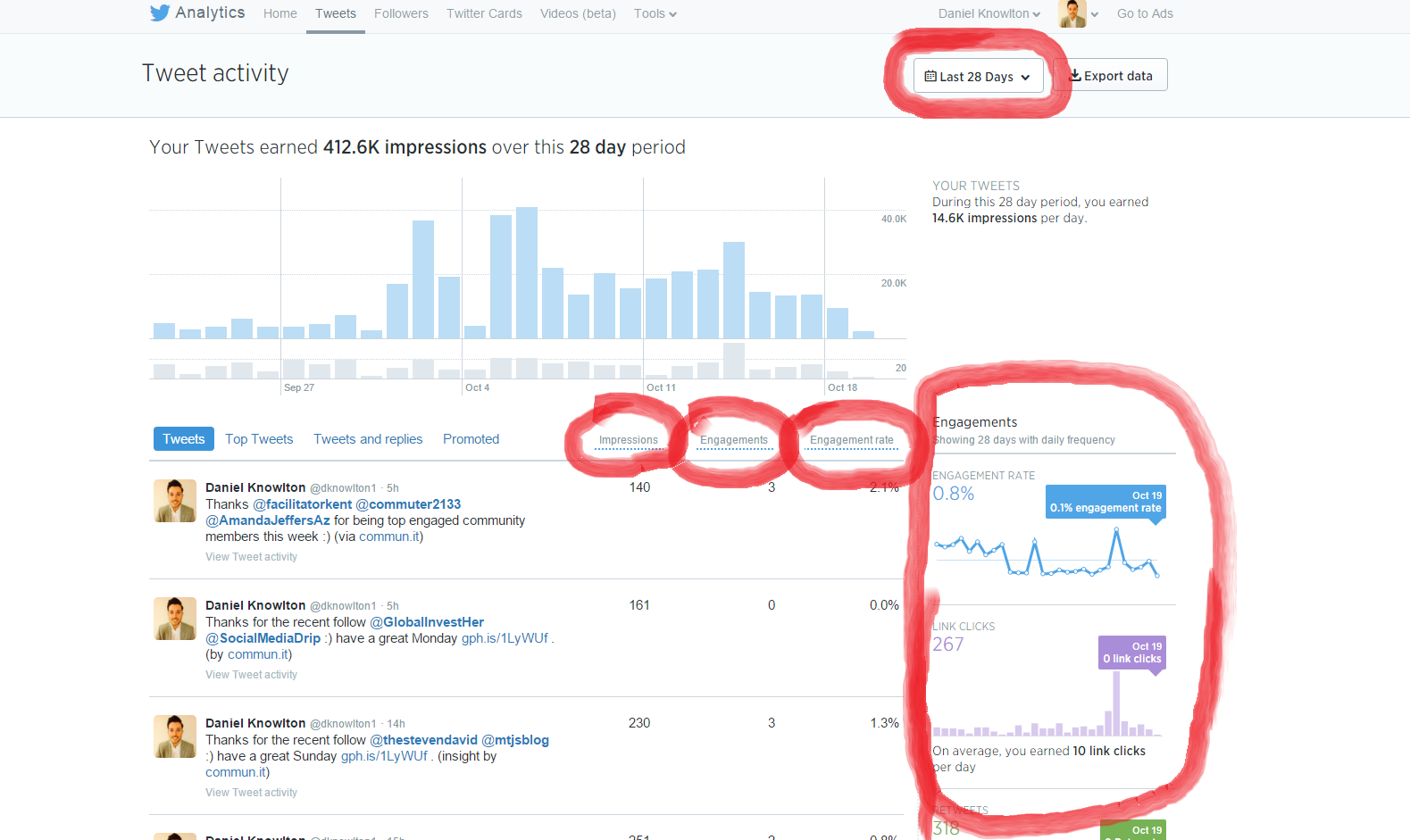Select the Top Tweets tab
Screen dimensions: 1410x840
tap(259, 439)
